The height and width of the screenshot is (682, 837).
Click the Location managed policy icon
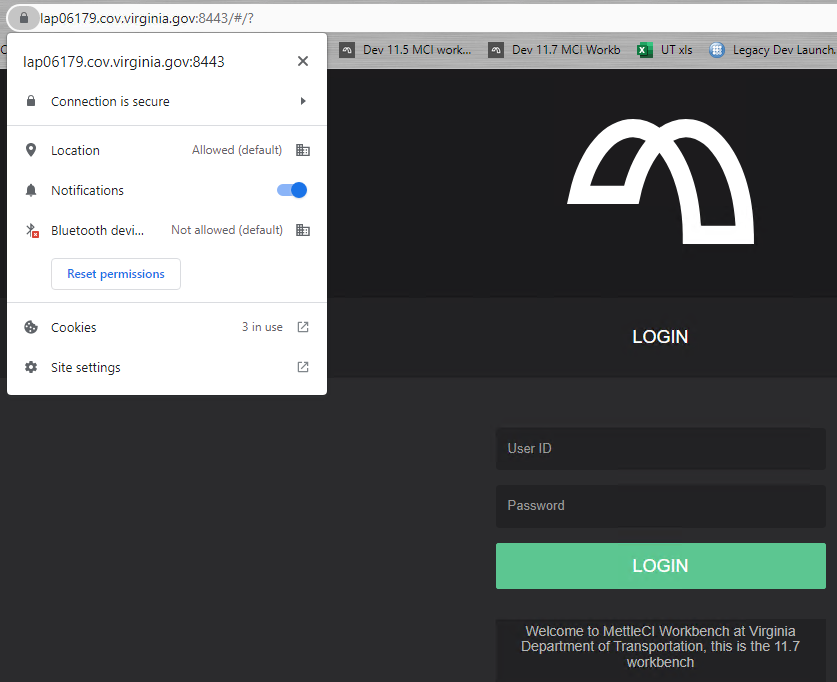303,150
